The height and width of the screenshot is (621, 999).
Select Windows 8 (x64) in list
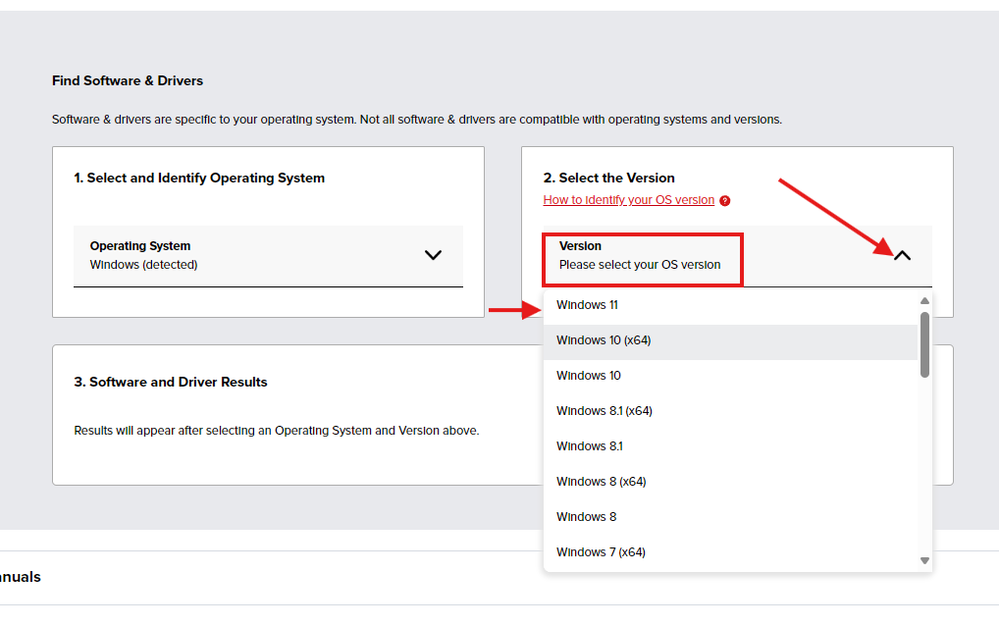(x=601, y=482)
